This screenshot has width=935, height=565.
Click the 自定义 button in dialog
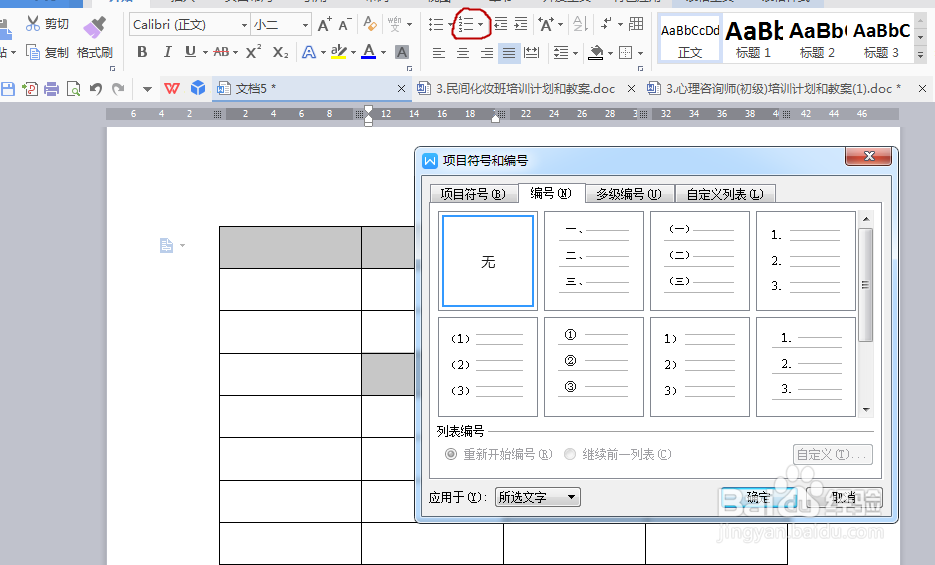[832, 454]
